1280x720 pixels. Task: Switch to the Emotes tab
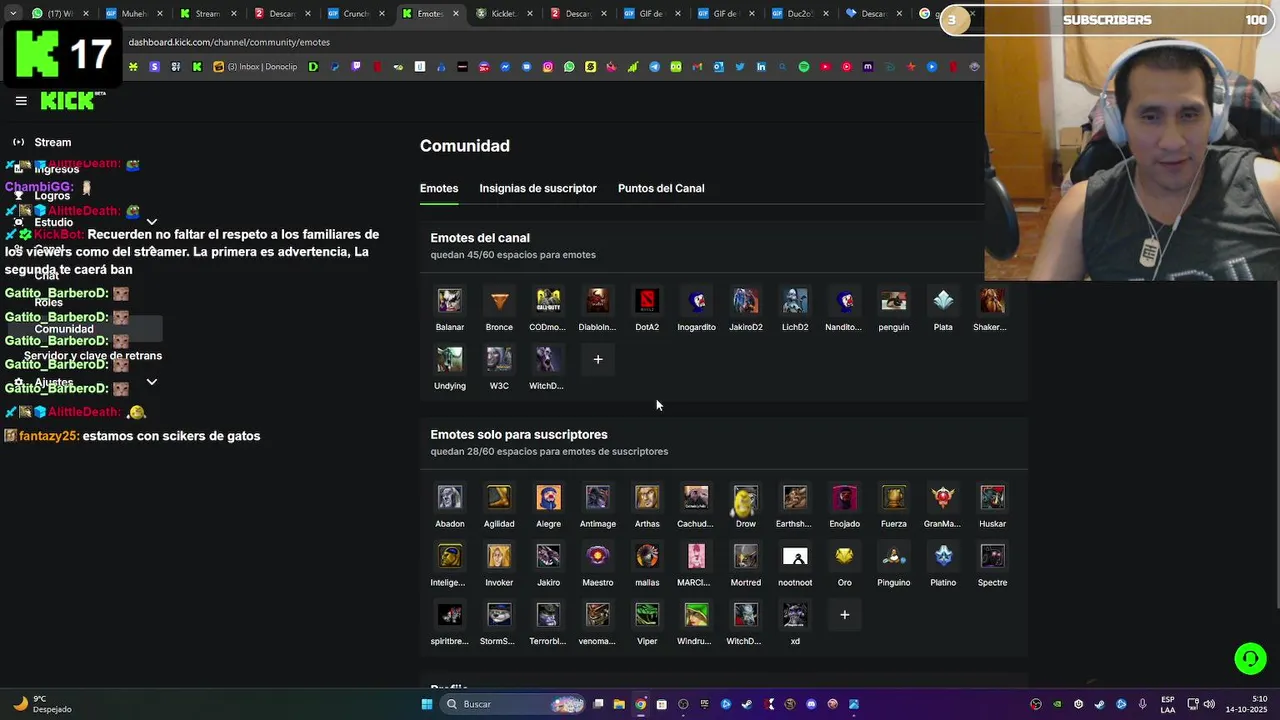tap(439, 188)
